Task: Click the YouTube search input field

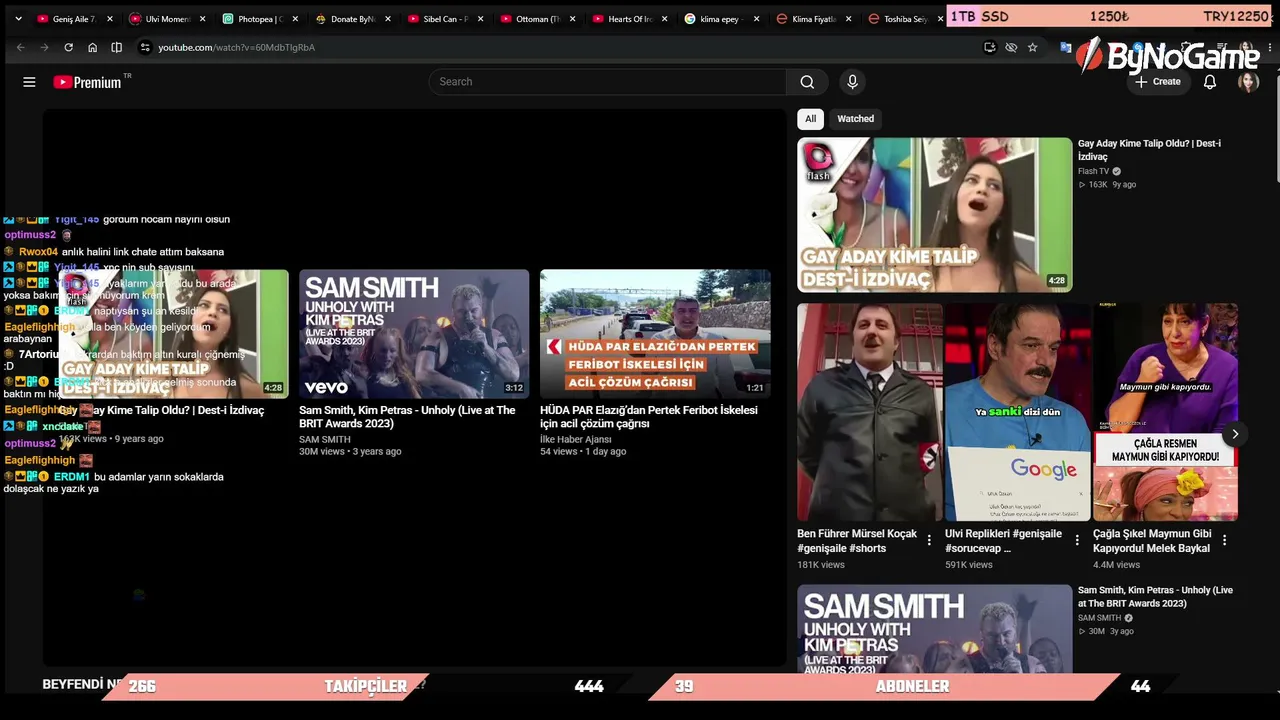Action: pyautogui.click(x=608, y=82)
